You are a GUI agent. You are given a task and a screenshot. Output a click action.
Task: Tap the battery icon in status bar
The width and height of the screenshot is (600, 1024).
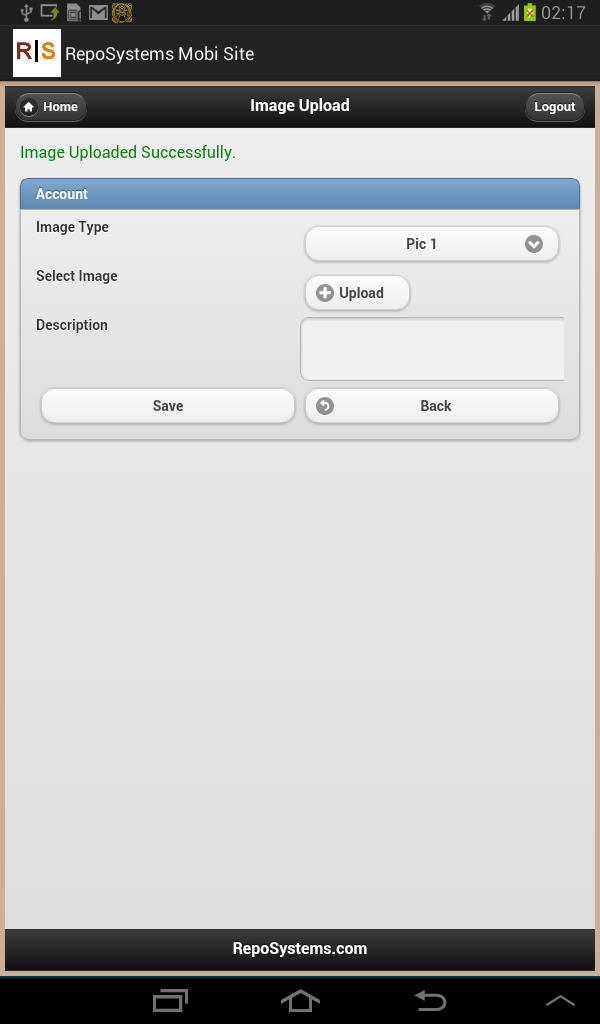(x=529, y=12)
